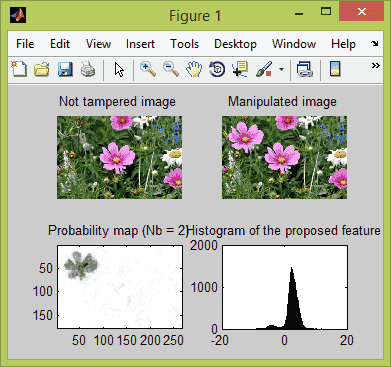Image resolution: width=391 pixels, height=367 pixels.
Task: Click the histogram y-axis label 1000
Action: [204, 287]
